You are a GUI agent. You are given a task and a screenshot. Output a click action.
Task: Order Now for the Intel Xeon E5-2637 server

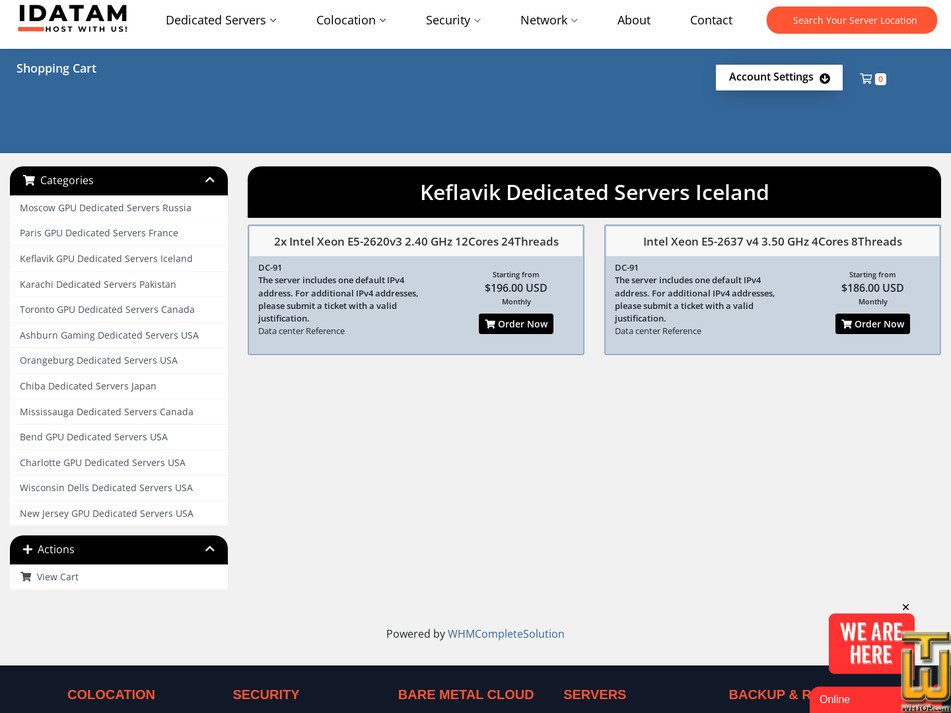tap(872, 323)
